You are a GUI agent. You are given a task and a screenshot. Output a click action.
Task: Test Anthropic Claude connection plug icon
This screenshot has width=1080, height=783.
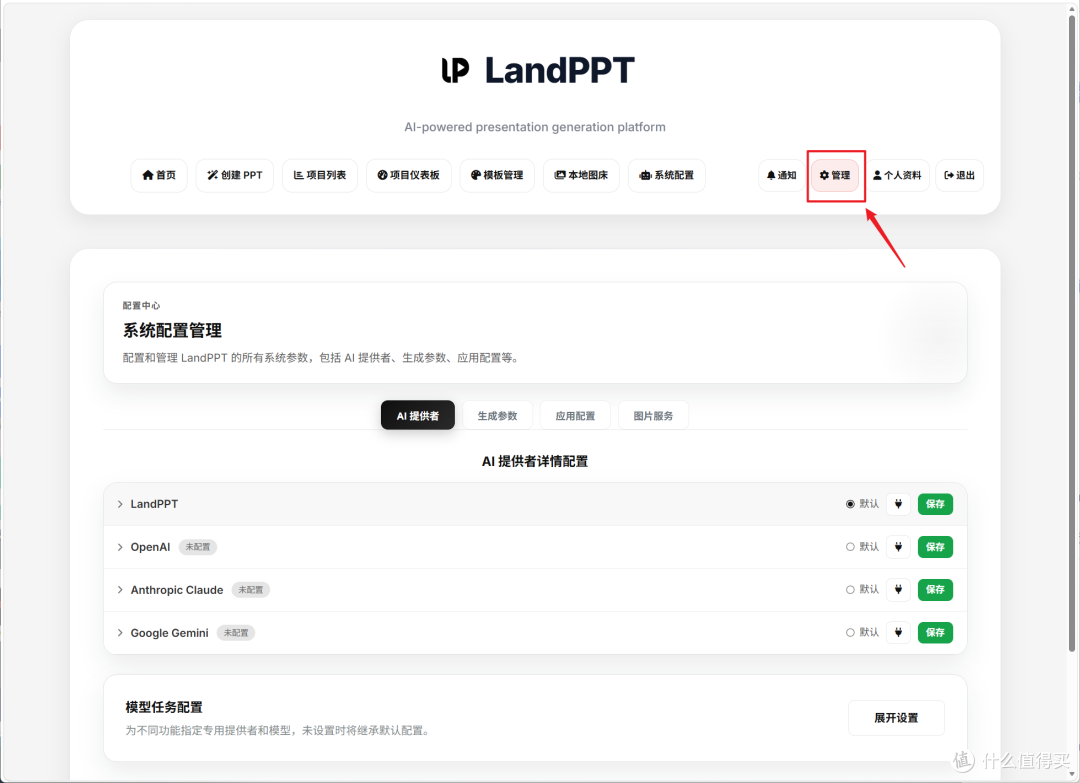click(x=898, y=589)
